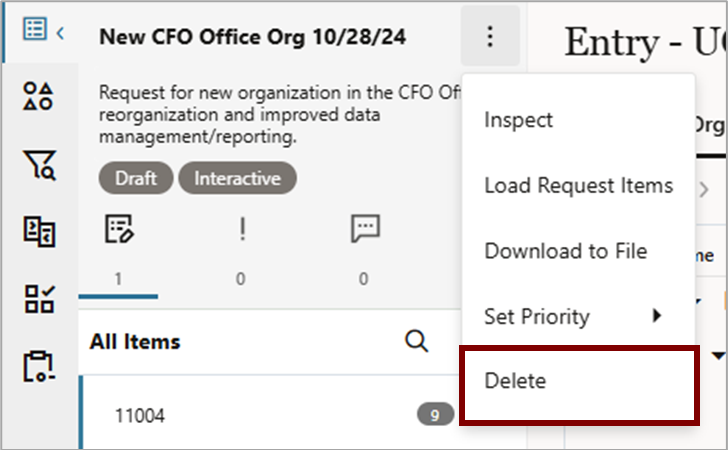Screen dimensions: 728x450
Task: Click the Interactive badge
Action: (237, 179)
